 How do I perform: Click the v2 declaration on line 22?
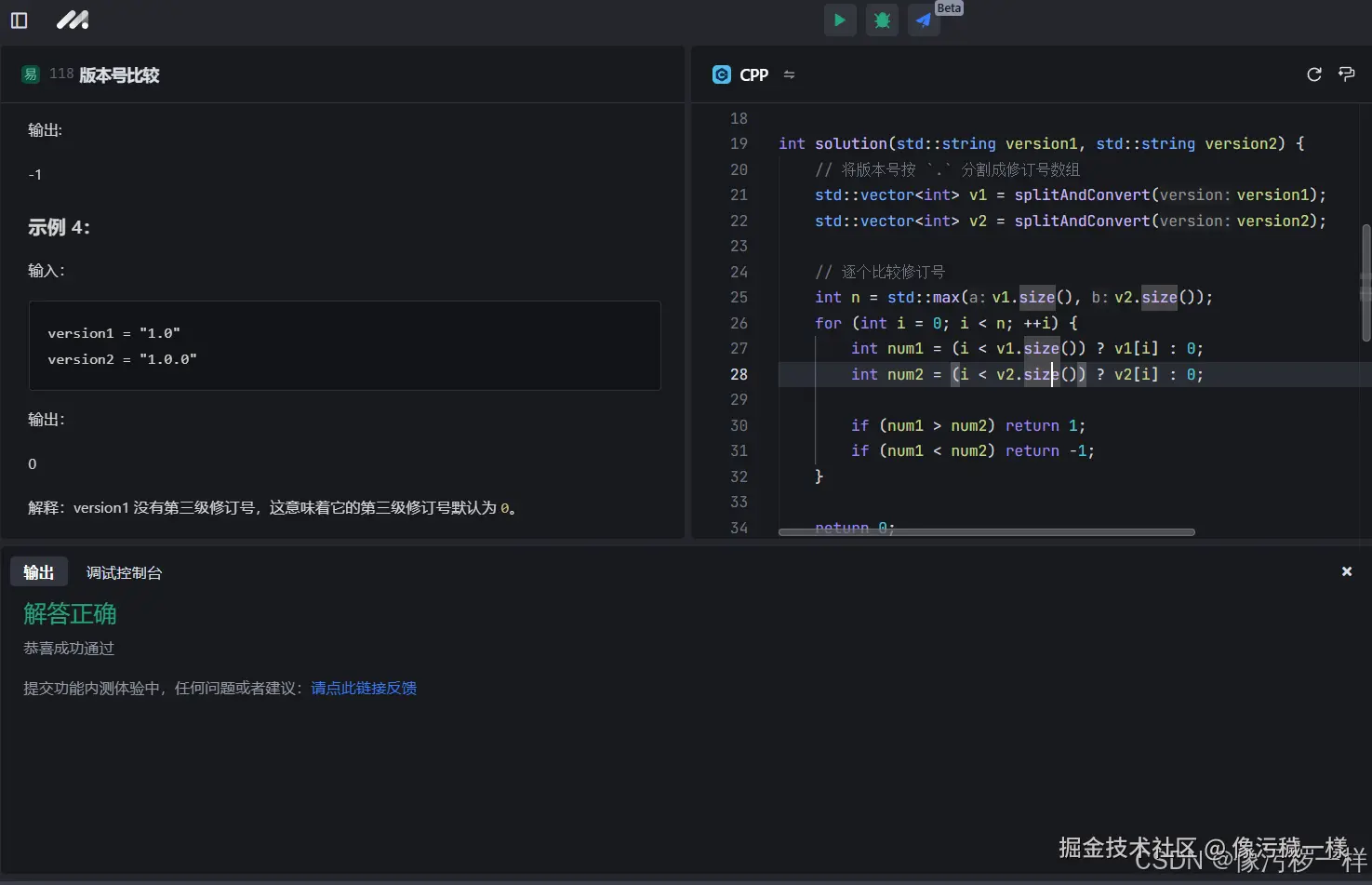tap(978, 221)
